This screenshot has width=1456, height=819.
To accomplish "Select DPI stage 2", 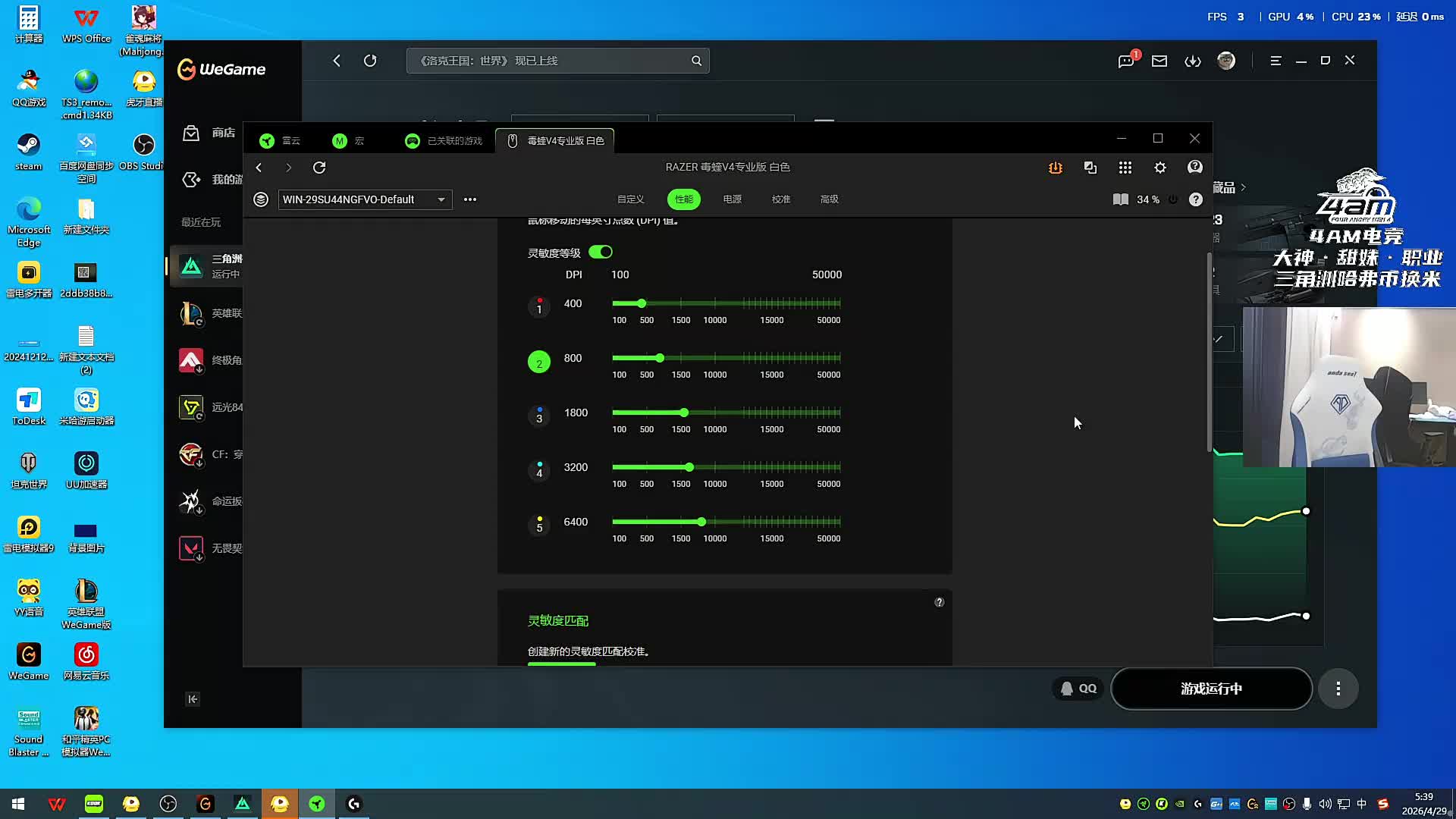I will coord(539,362).
